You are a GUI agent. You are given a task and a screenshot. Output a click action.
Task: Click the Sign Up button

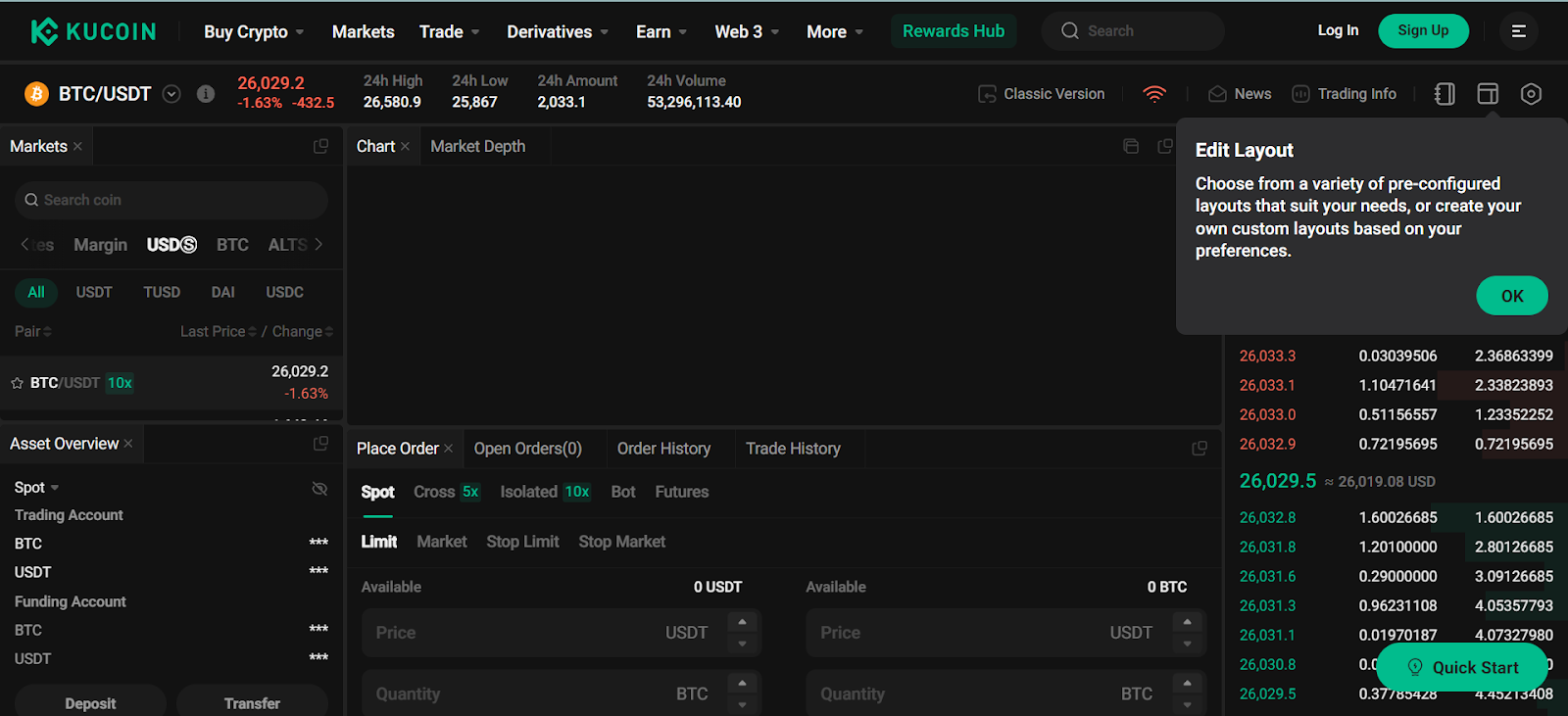coord(1423,30)
